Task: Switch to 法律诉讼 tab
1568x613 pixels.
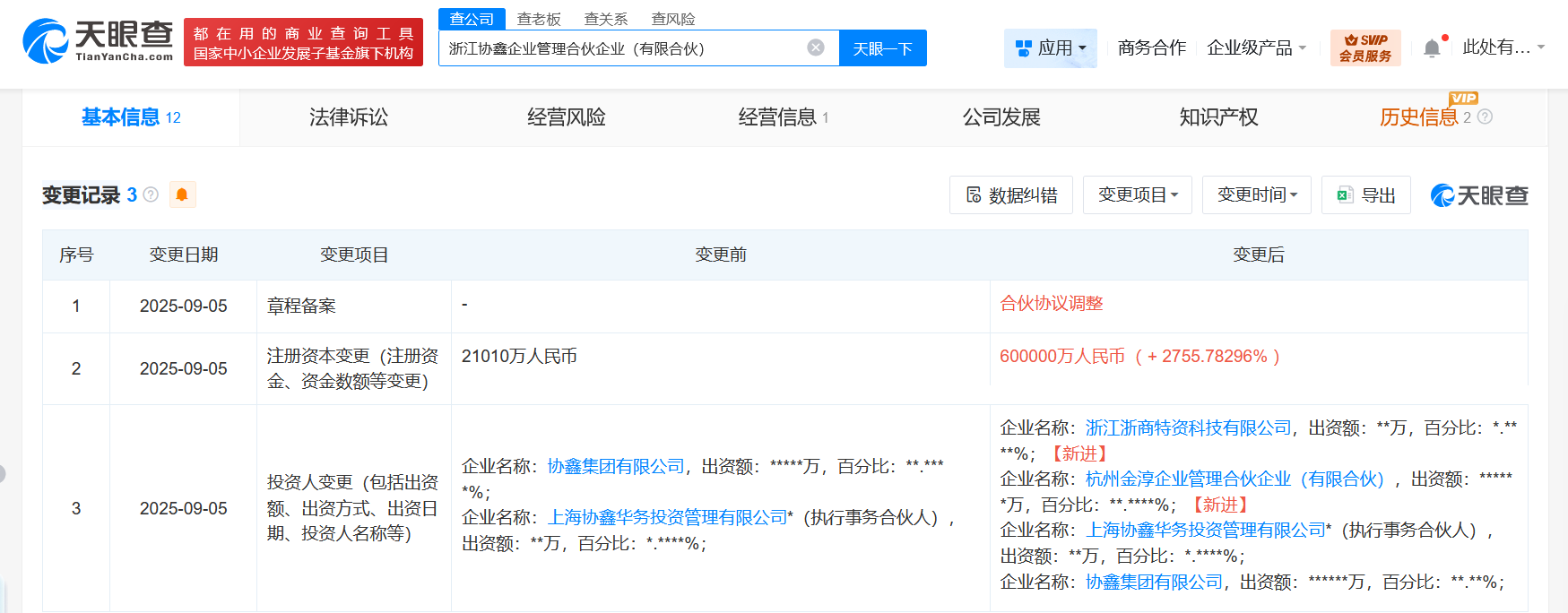Action: point(349,117)
